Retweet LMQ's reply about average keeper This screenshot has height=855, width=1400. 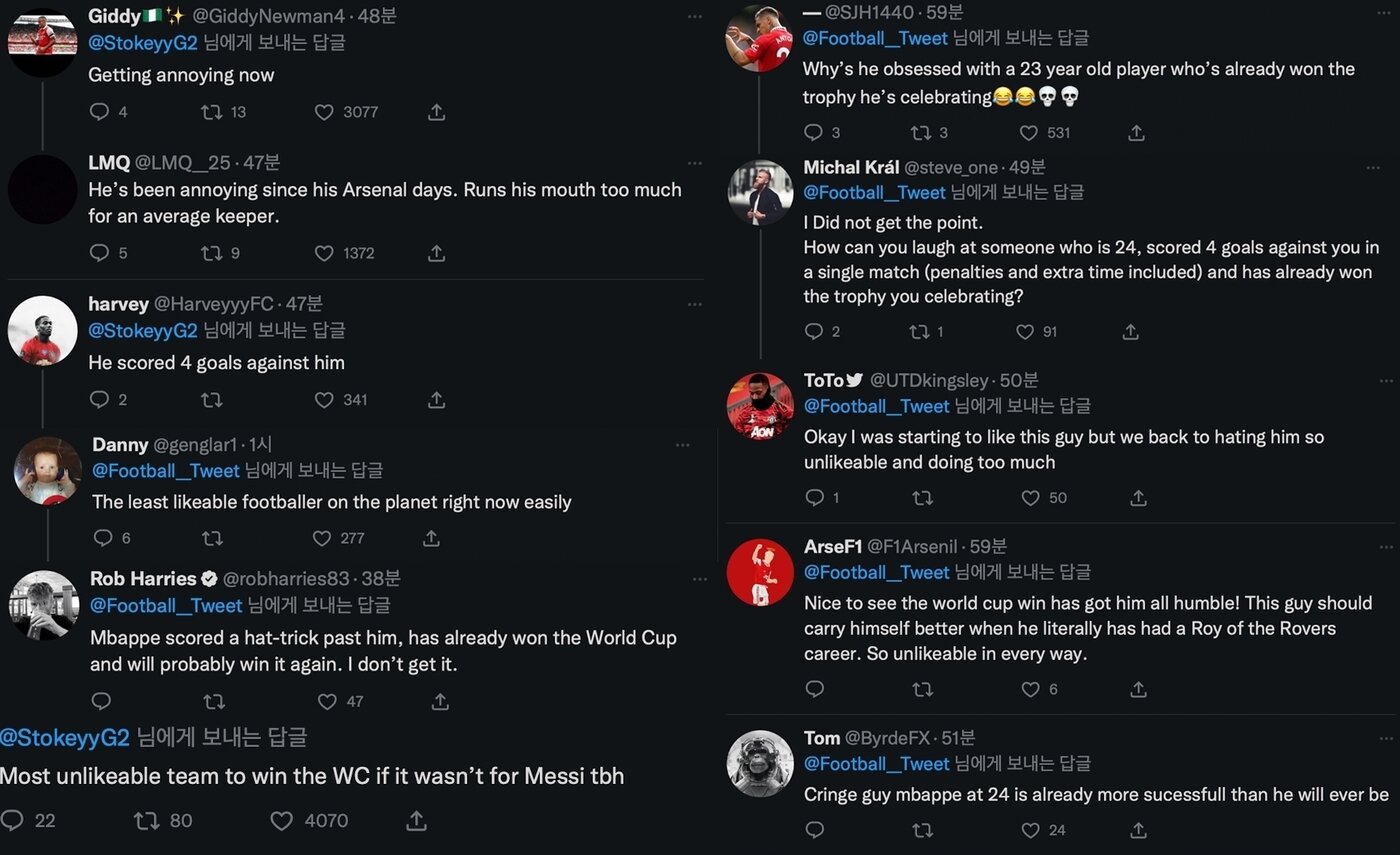211,253
